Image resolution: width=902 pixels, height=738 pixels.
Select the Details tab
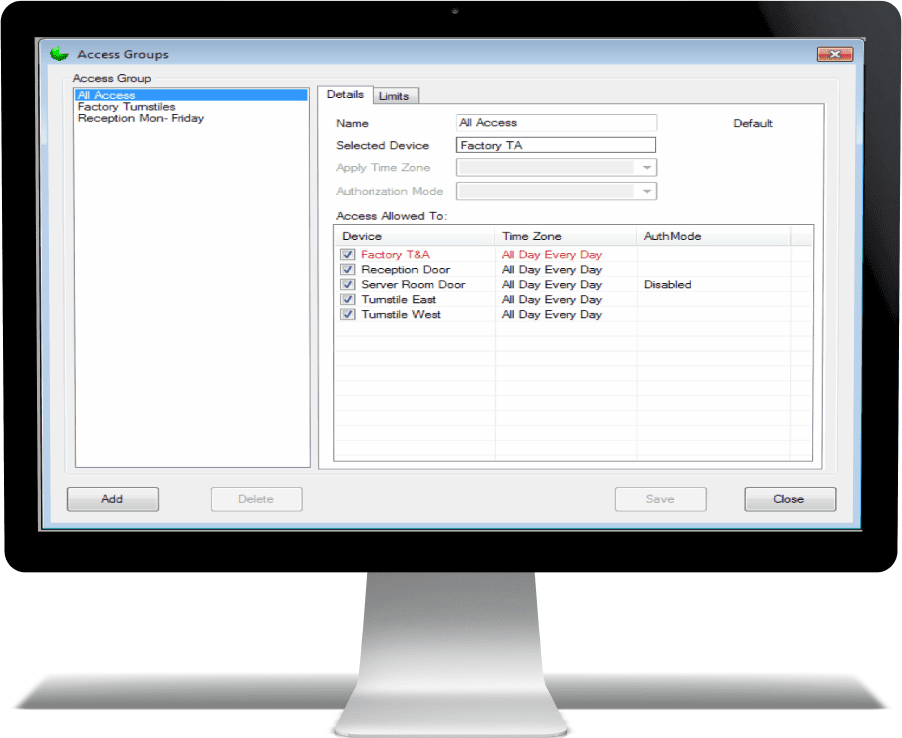tap(345, 95)
